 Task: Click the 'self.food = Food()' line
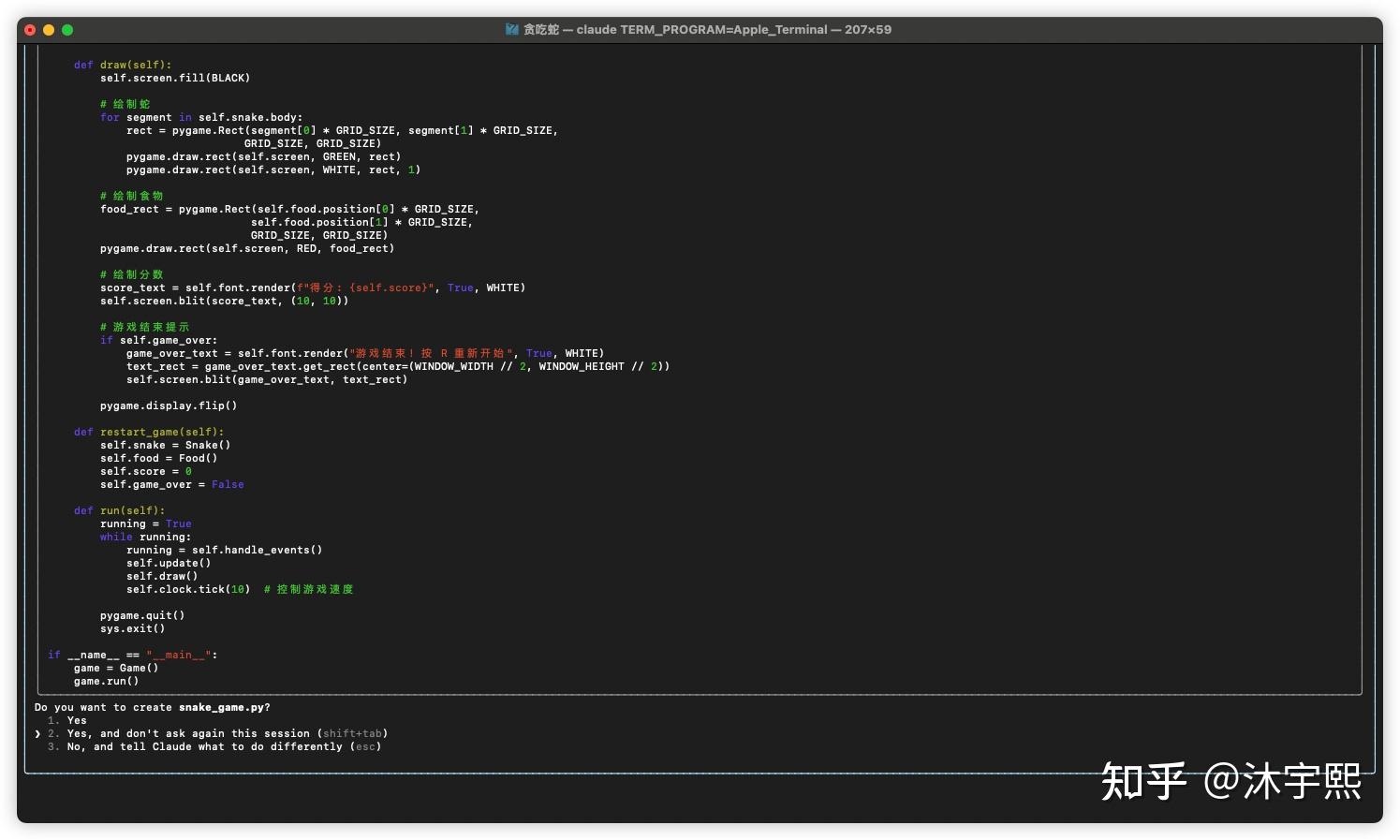click(x=158, y=458)
